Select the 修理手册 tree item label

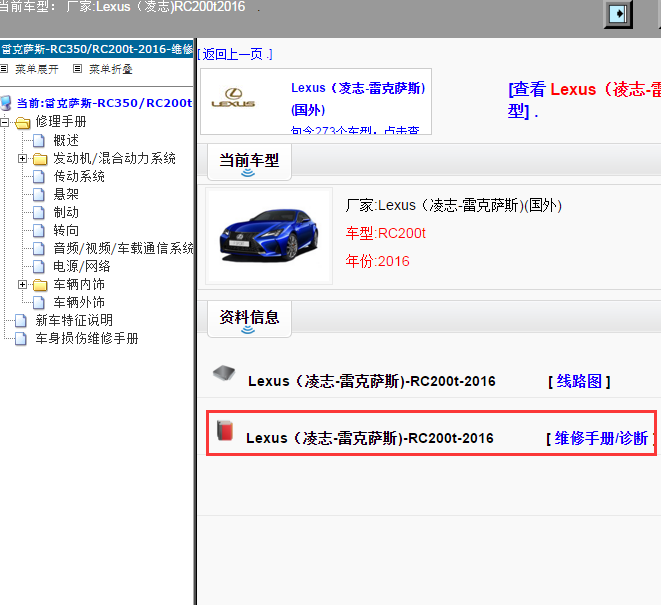point(61,121)
